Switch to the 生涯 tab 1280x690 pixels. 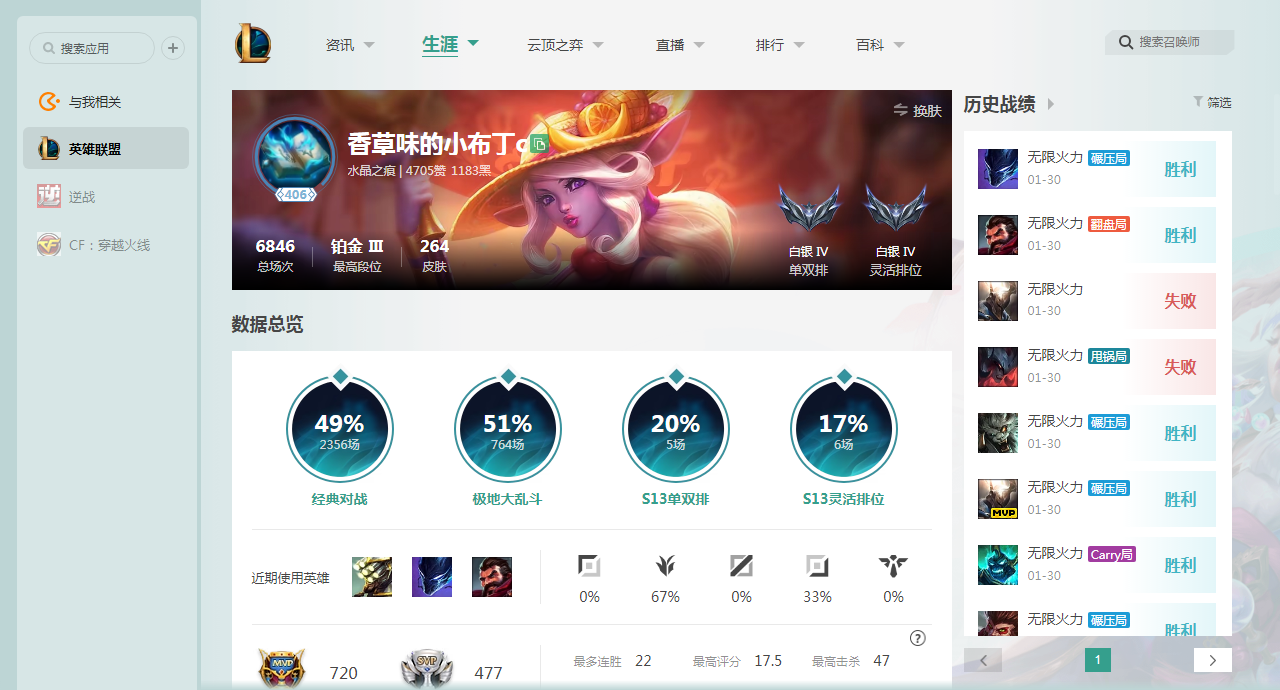[440, 44]
